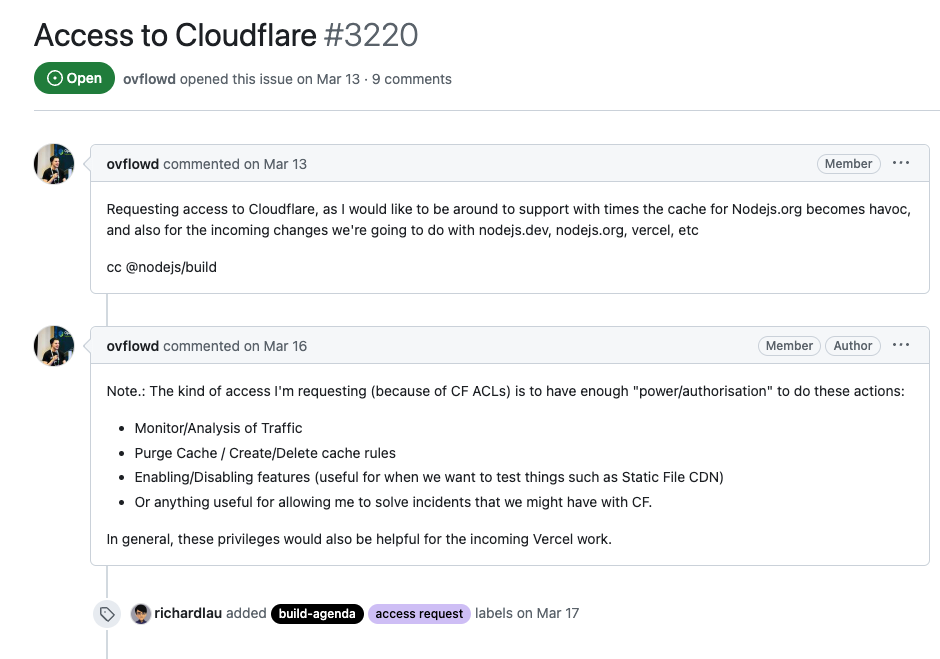Click the issue title Access to Cloudflare
Viewport: 940px width, 659px height.
176,35
